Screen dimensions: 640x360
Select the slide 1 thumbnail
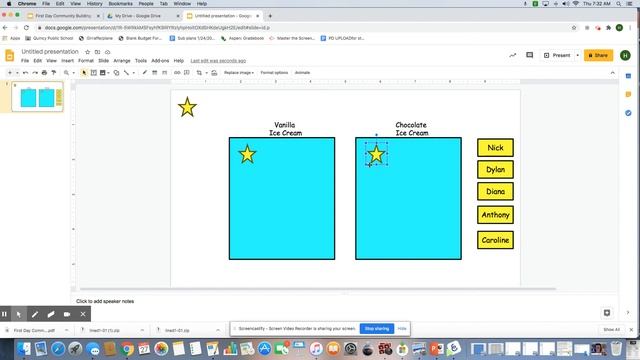coord(38,97)
